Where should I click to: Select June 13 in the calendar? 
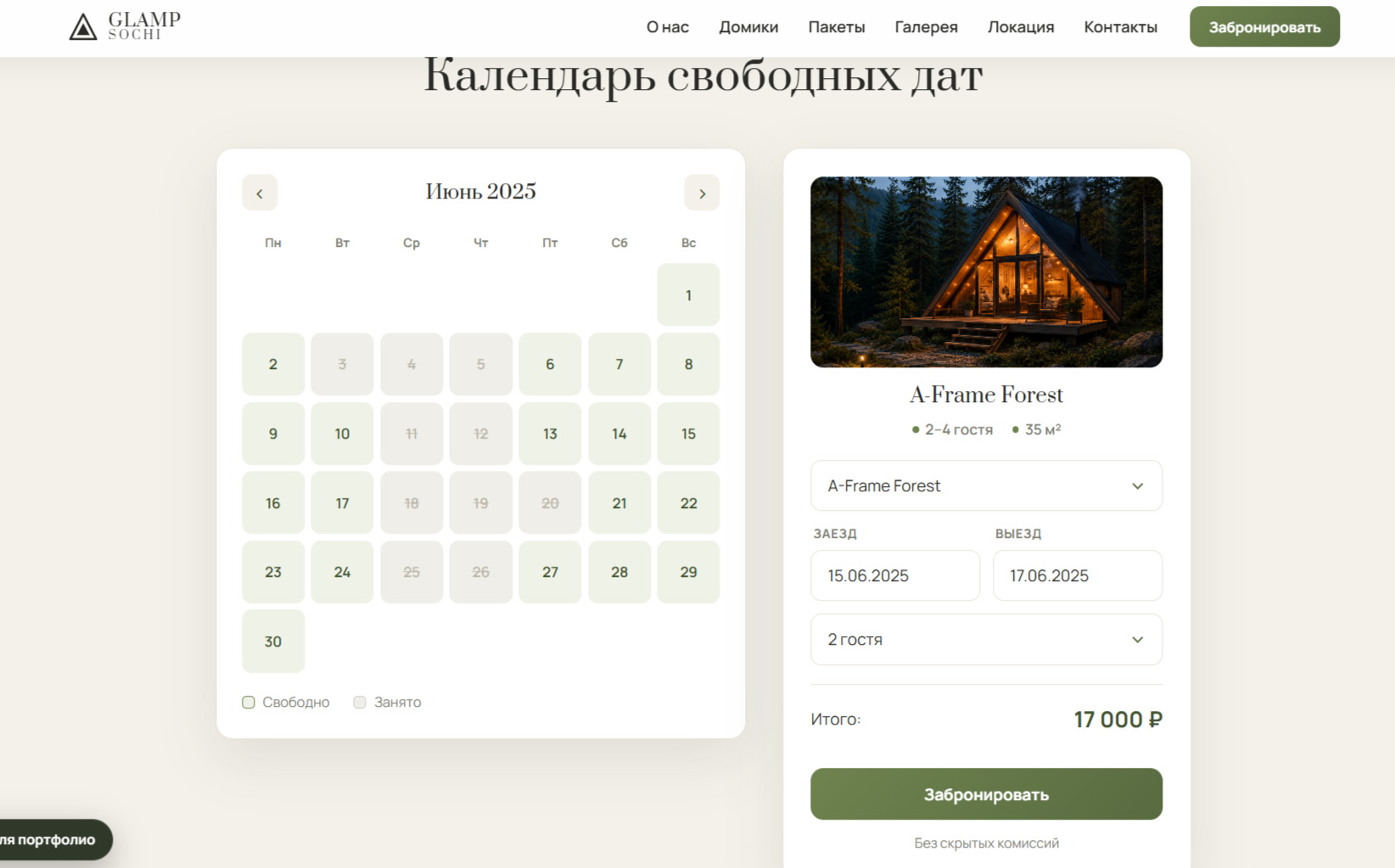click(x=550, y=434)
